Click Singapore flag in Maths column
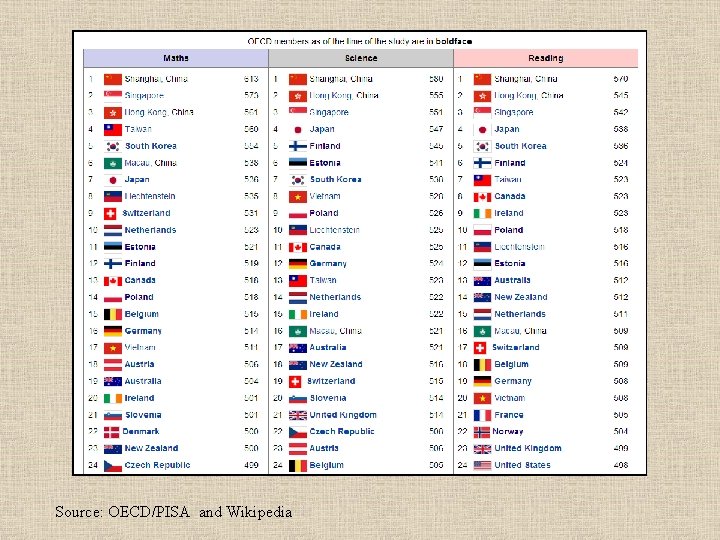 pos(112,96)
